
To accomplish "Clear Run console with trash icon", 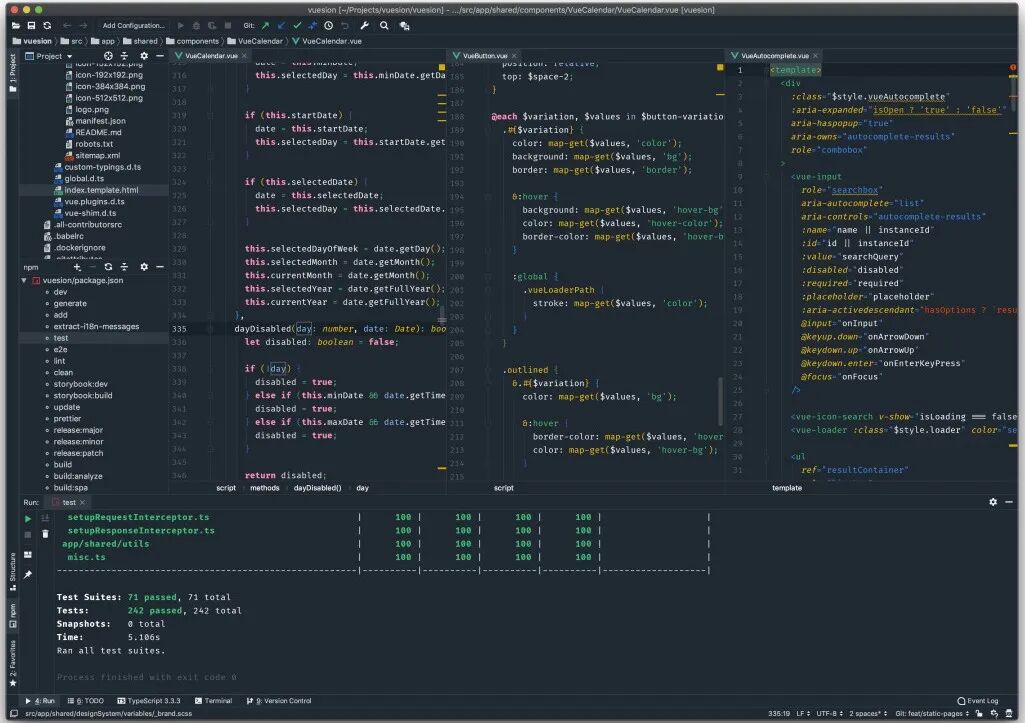I will pos(45,534).
